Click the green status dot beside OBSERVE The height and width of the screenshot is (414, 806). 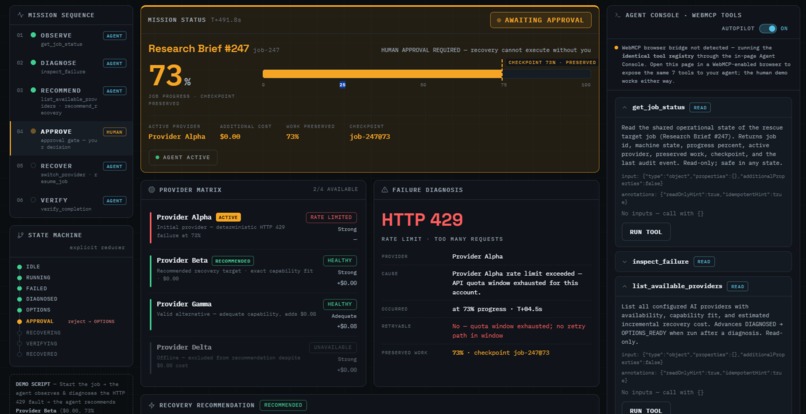(33, 35)
